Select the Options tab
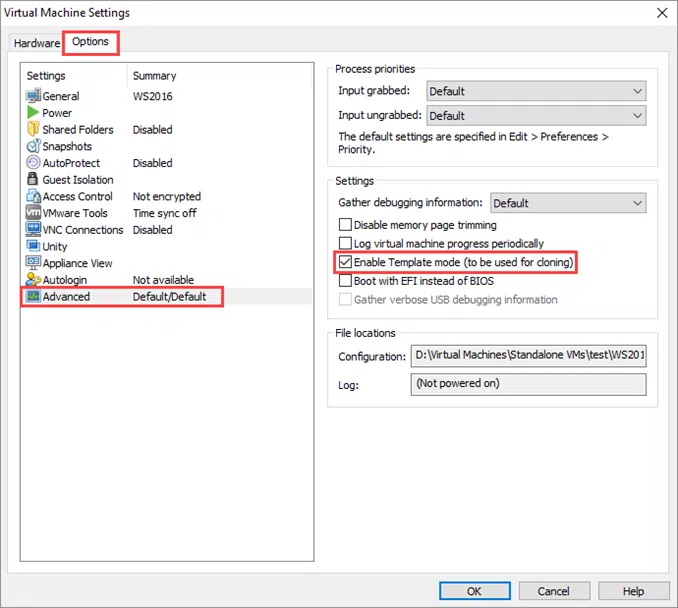 tap(90, 42)
